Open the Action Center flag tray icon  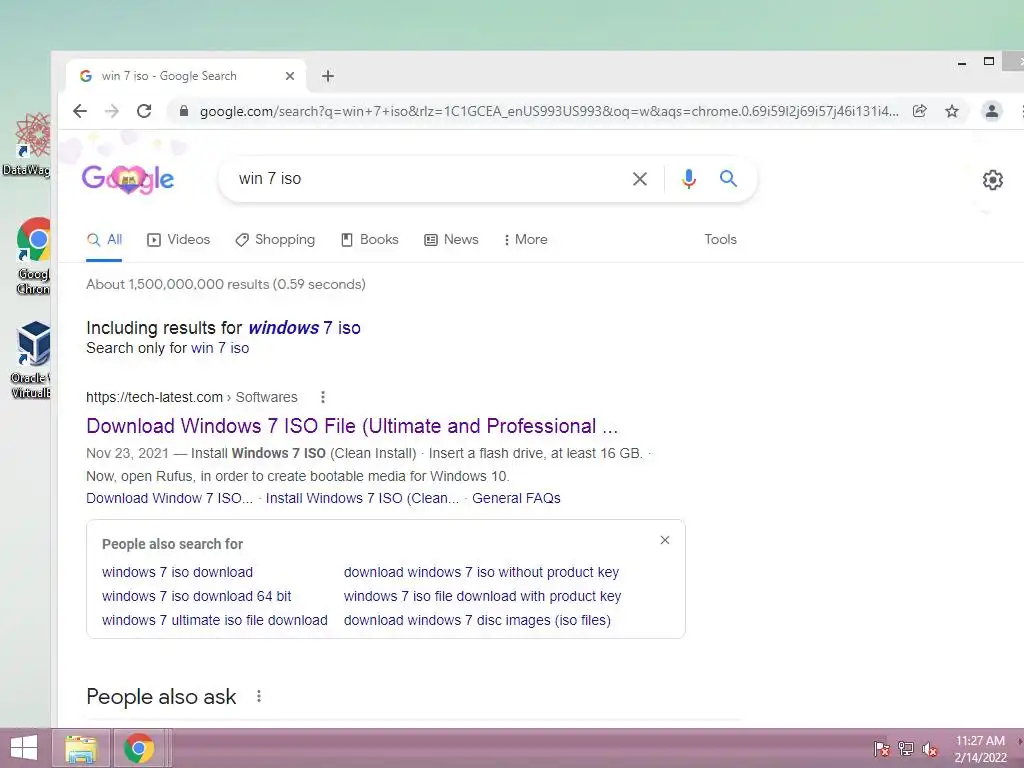point(881,748)
